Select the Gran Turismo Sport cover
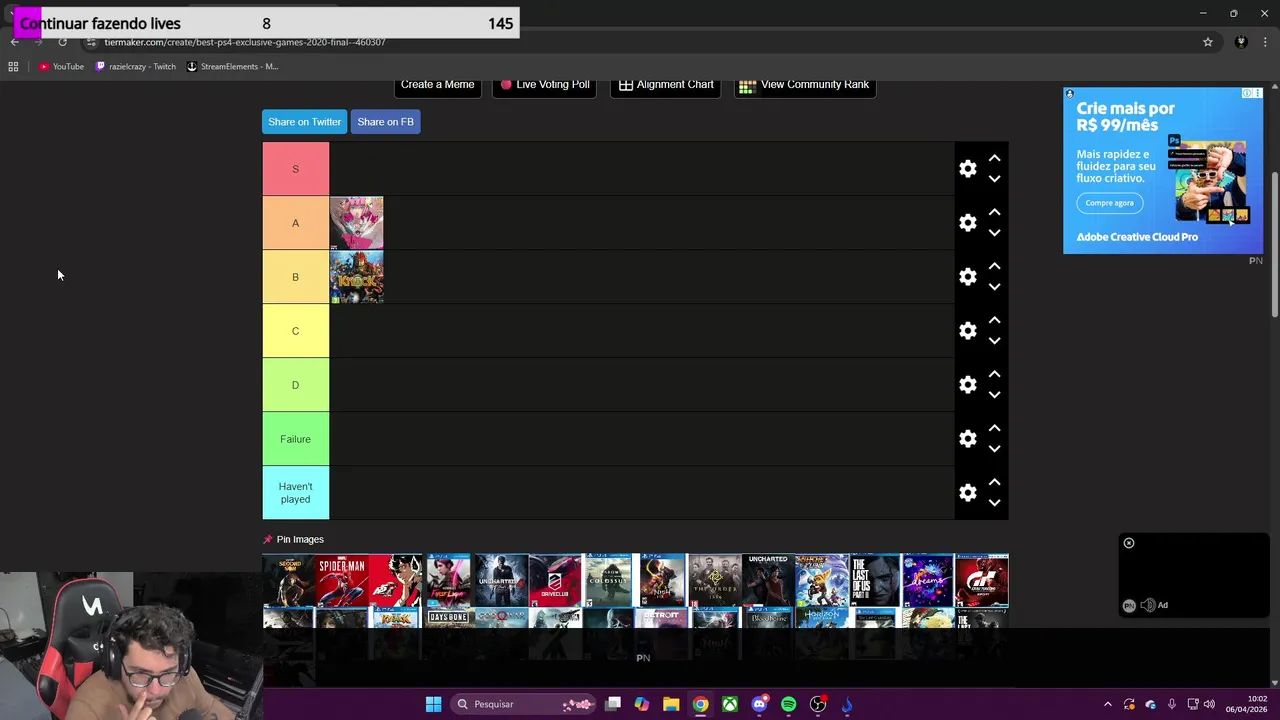Screen dimensions: 1280x720 click(x=982, y=580)
